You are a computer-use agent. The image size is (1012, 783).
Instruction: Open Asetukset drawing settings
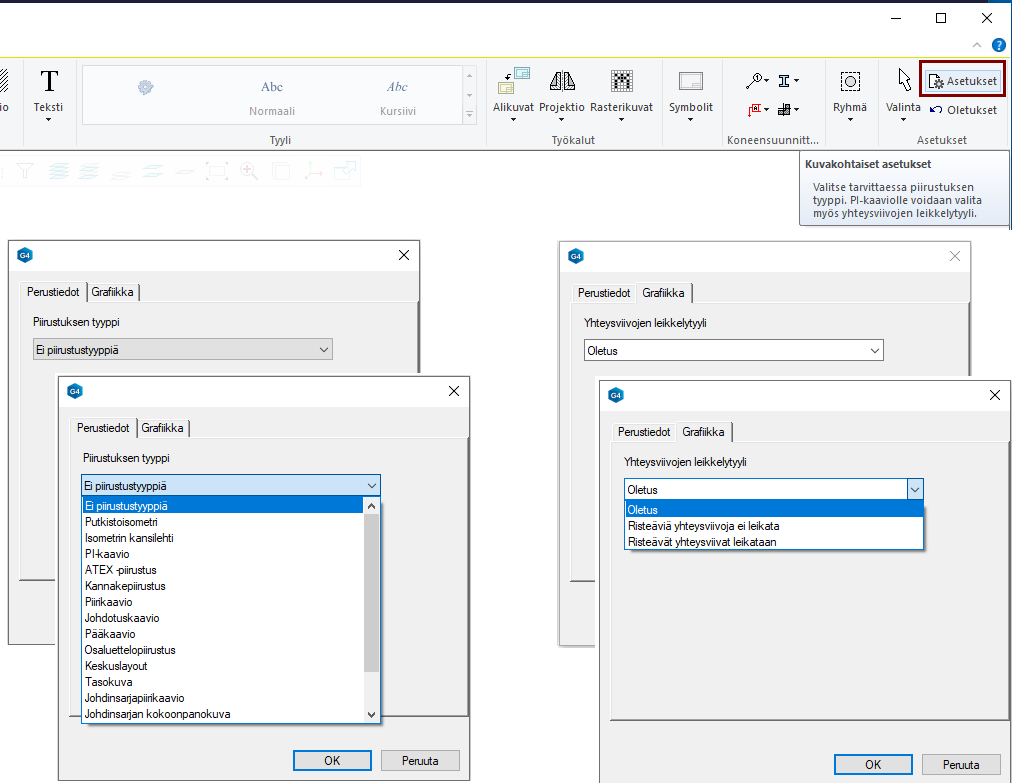[962, 80]
